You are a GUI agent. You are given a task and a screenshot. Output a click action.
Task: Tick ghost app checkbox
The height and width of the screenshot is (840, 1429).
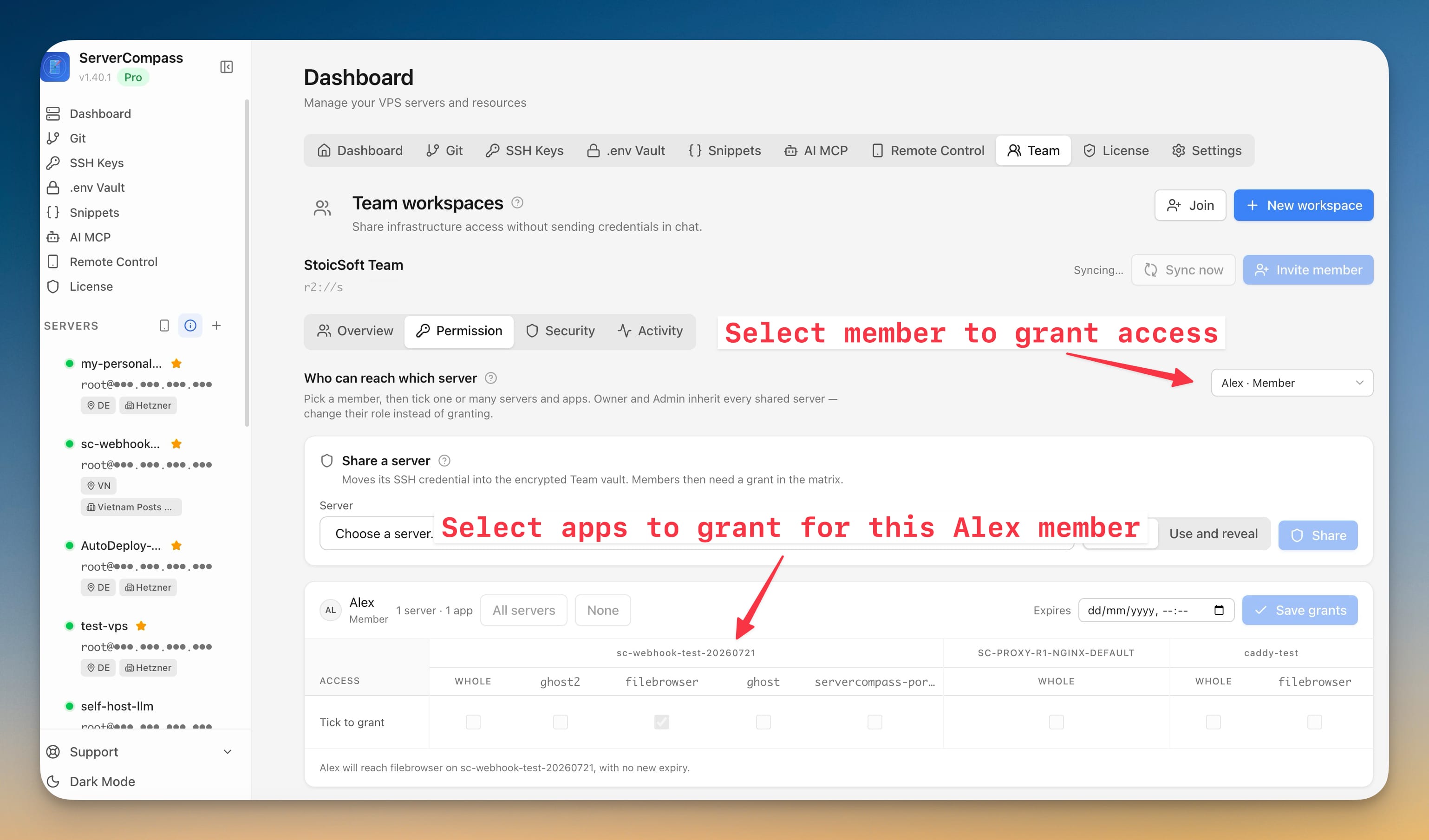tap(763, 722)
